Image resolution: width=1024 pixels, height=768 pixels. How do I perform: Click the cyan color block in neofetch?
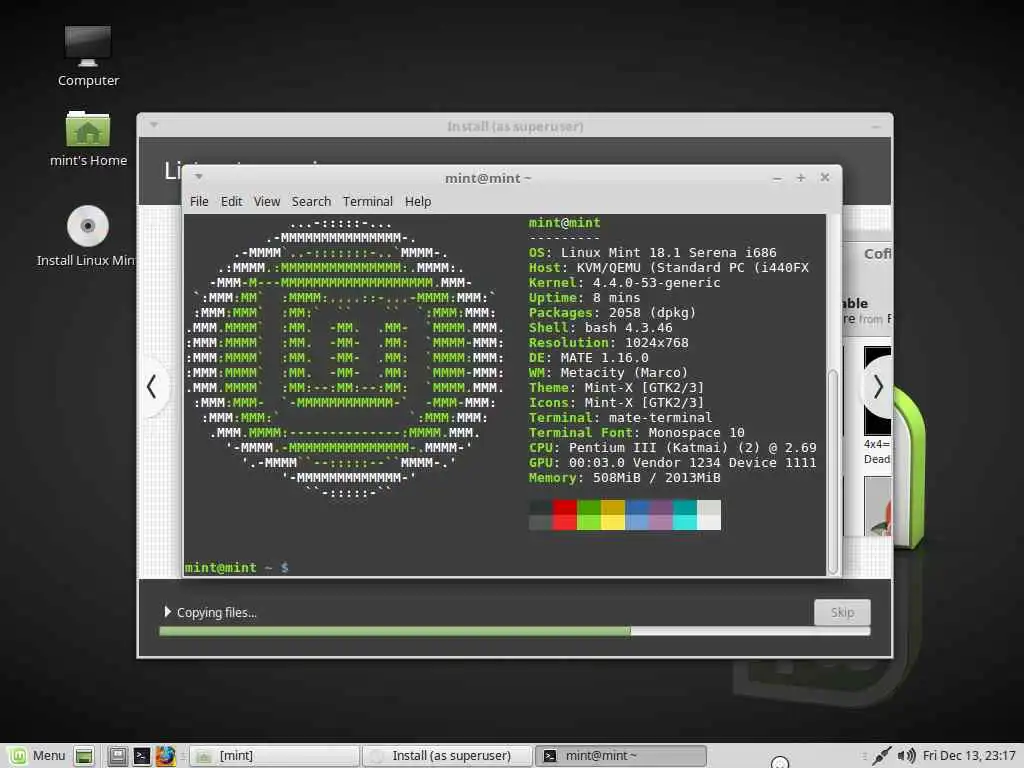tap(685, 515)
